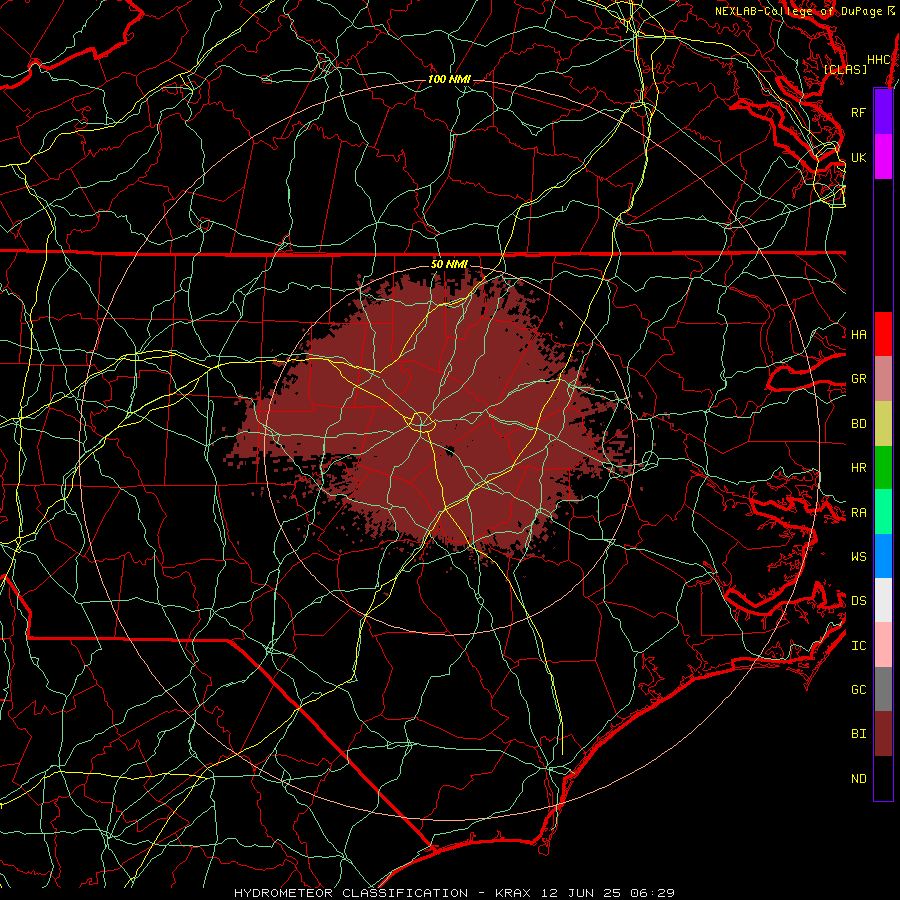This screenshot has width=900, height=900.
Task: Click the DS legend label
Action: click(x=859, y=601)
